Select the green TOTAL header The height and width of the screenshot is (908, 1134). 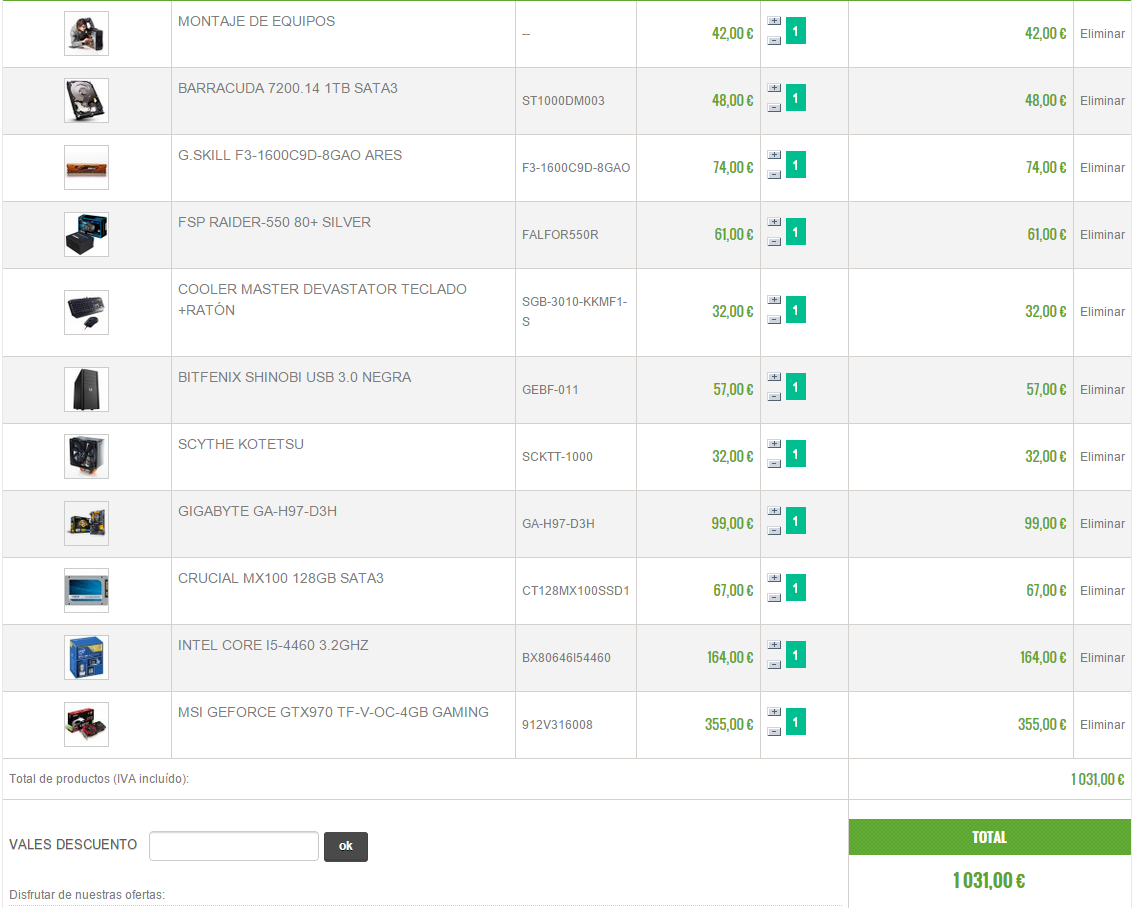point(989,837)
